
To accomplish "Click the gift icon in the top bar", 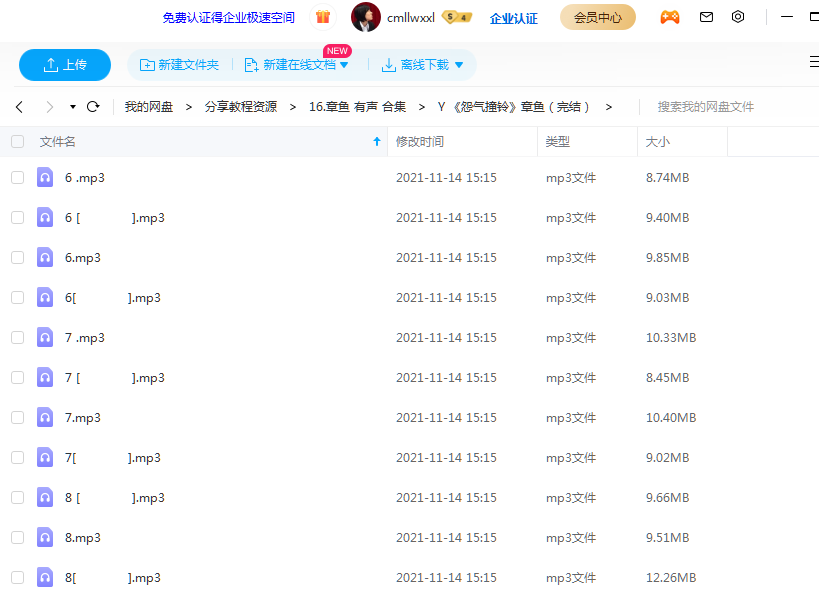I will [x=322, y=16].
